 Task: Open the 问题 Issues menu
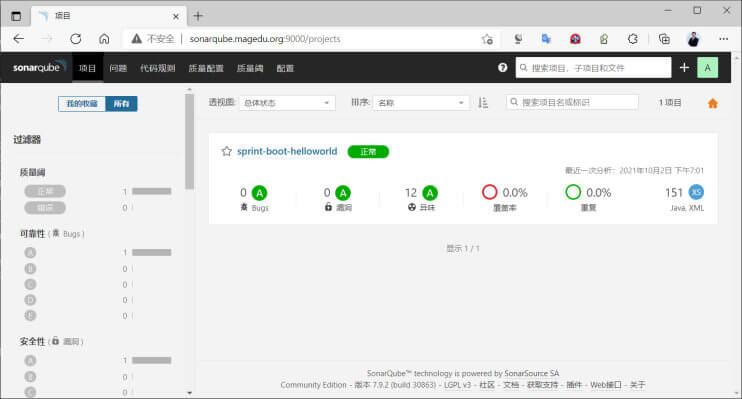(118, 68)
